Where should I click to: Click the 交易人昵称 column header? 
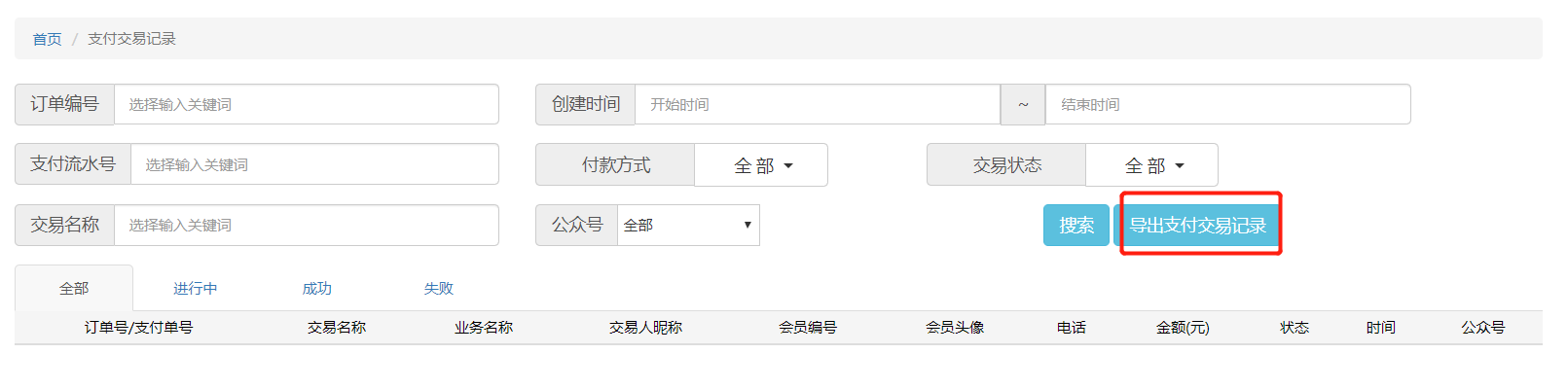click(645, 328)
